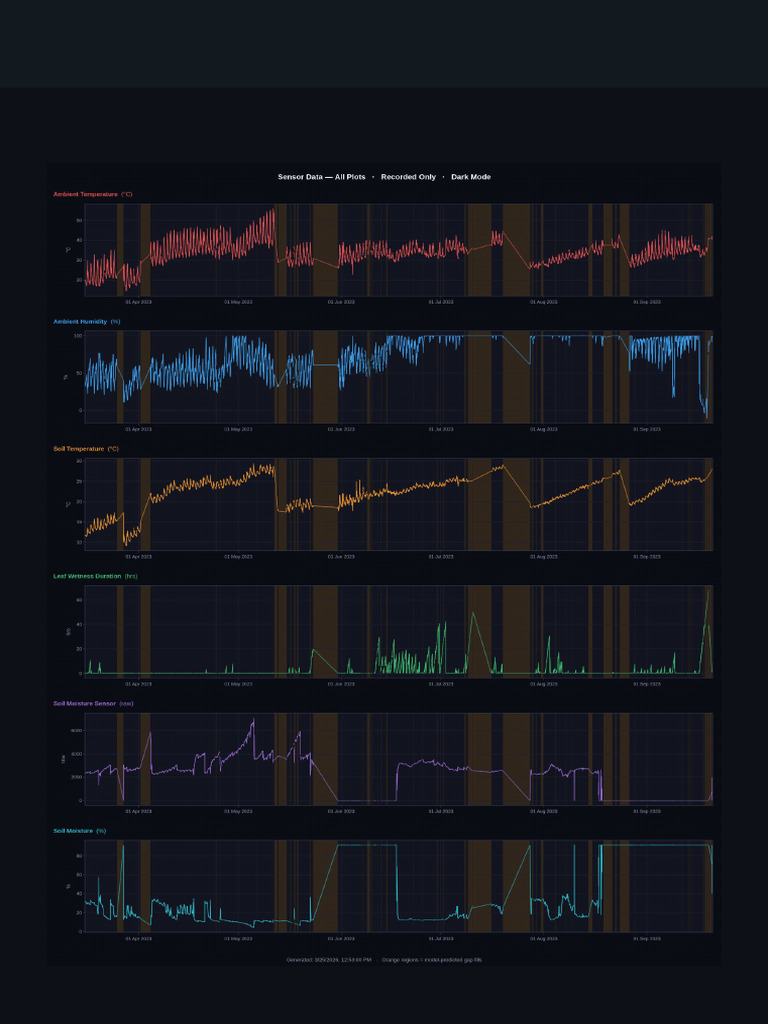Image resolution: width=768 pixels, height=1024 pixels.
Task: Click '01 Sep 2023' under the Ambient Temperature plot
Action: pos(647,302)
